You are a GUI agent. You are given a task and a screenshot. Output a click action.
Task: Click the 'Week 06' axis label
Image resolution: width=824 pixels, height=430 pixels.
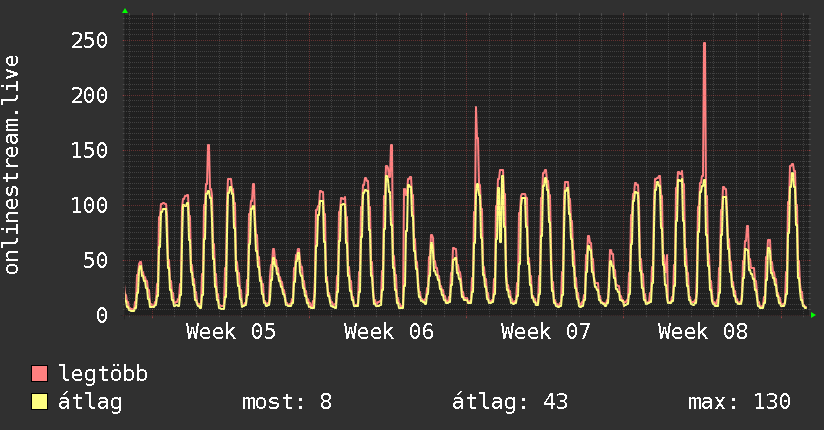[x=389, y=332]
